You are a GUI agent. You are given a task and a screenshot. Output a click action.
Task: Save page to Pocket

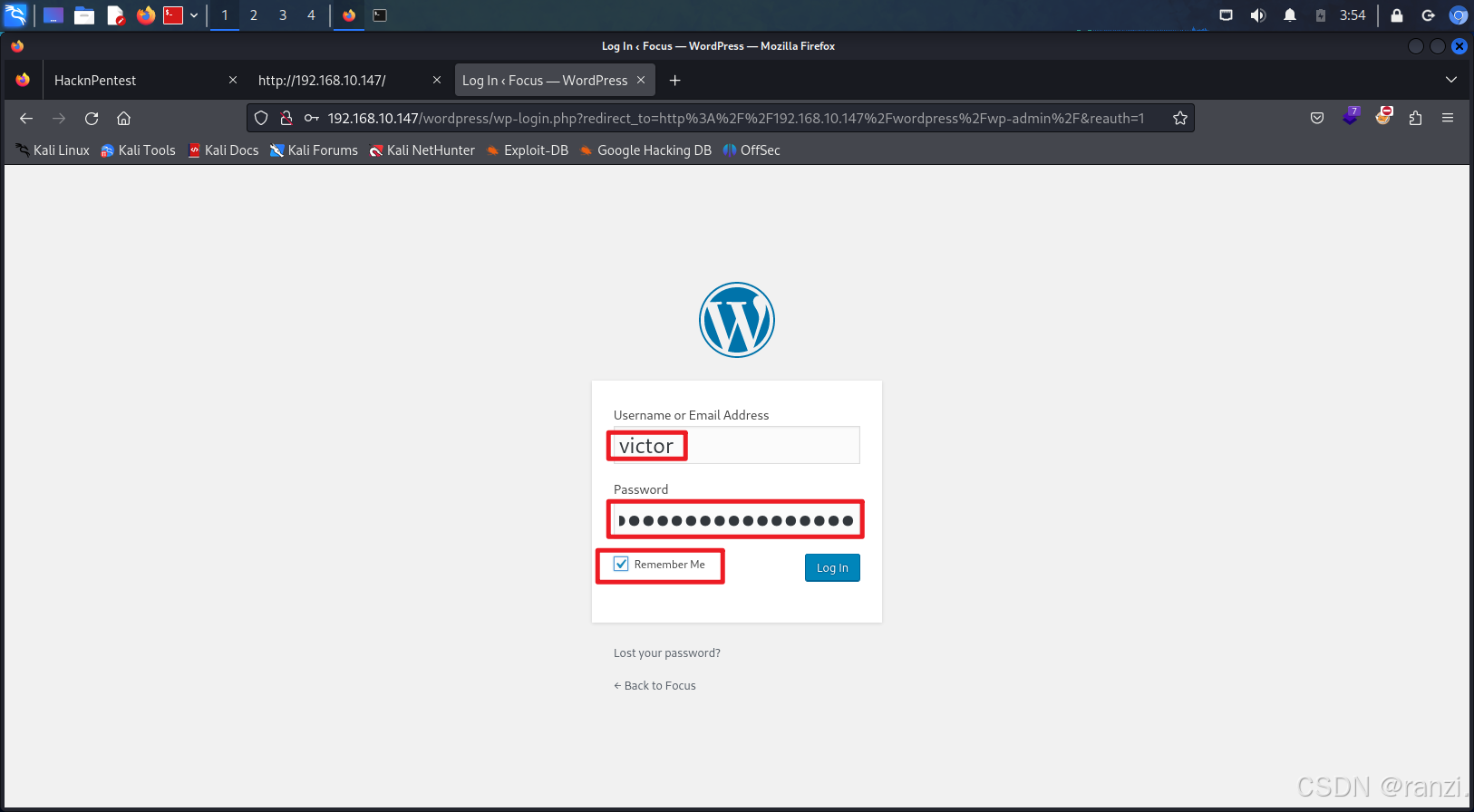(x=1317, y=118)
